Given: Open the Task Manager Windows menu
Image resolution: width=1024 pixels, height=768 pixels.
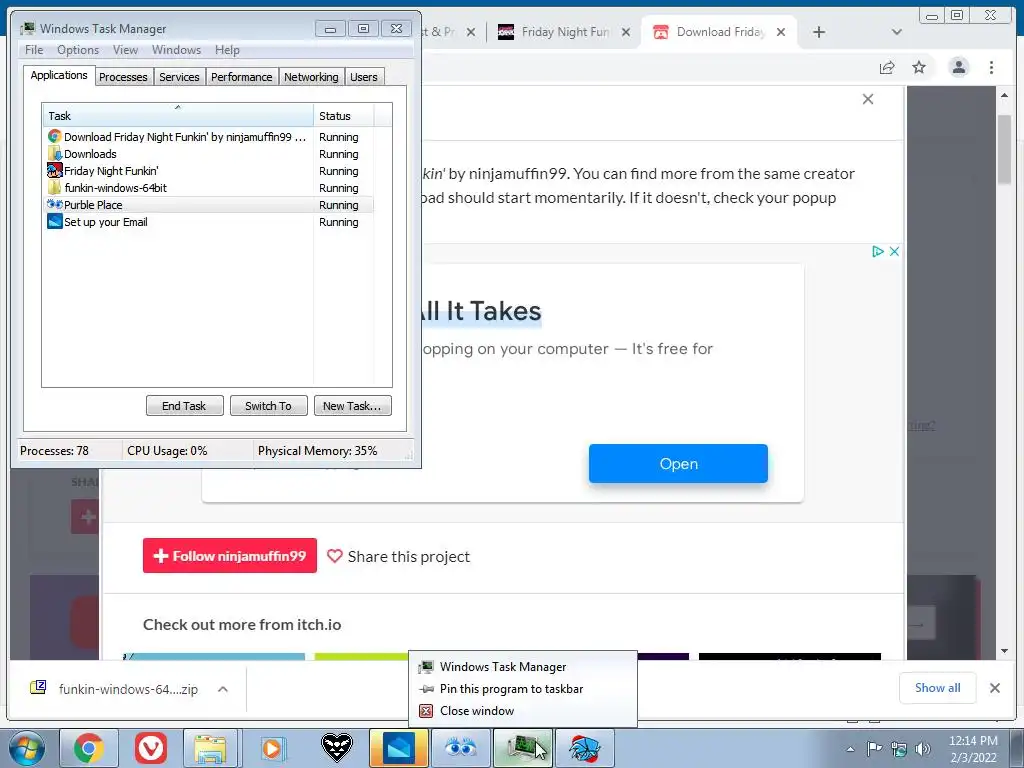Looking at the screenshot, I should 176,50.
